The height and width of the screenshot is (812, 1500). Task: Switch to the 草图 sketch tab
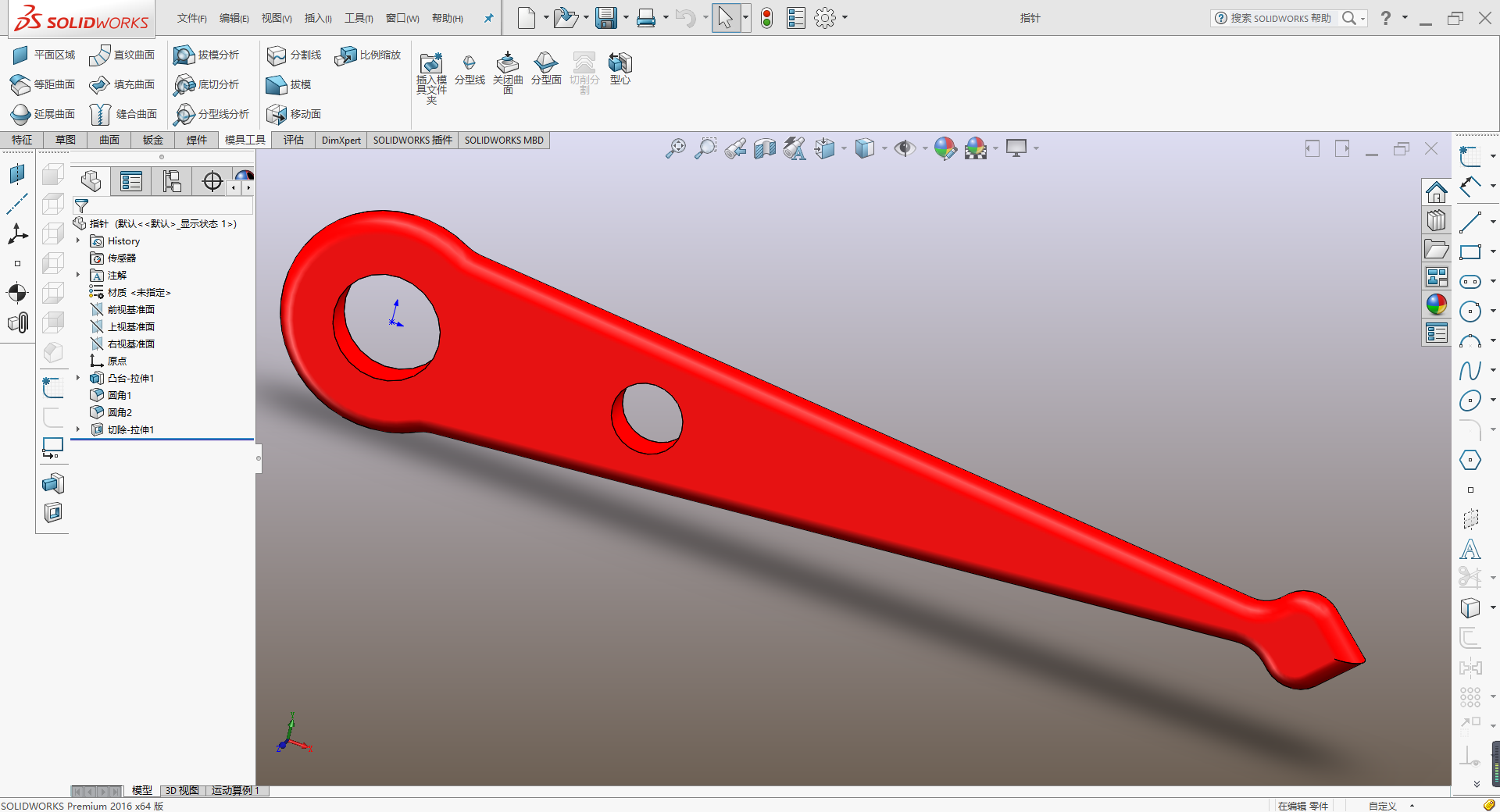66,140
